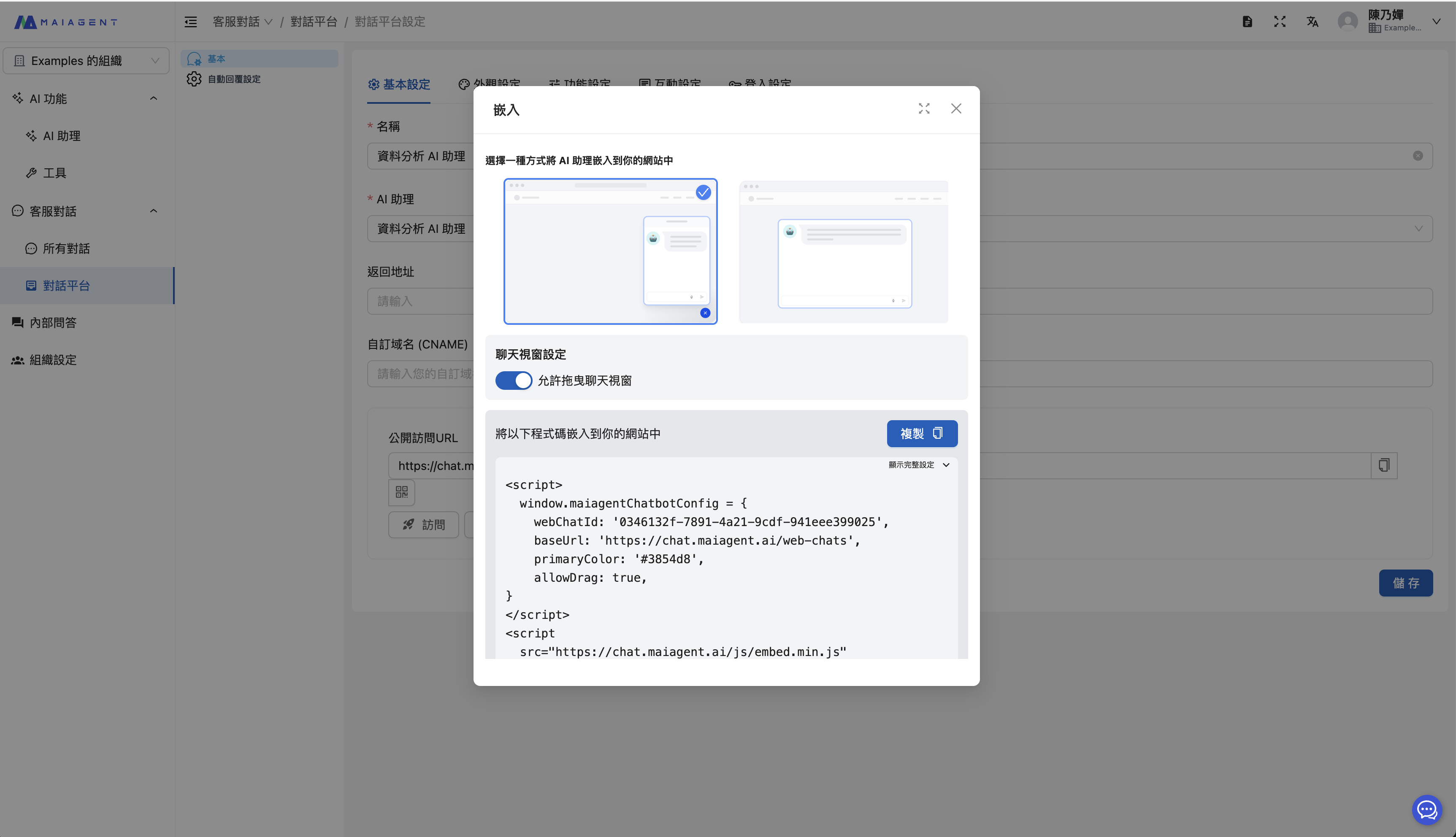Copy the public URL using the copy icon
1456x837 pixels.
coord(1383,465)
